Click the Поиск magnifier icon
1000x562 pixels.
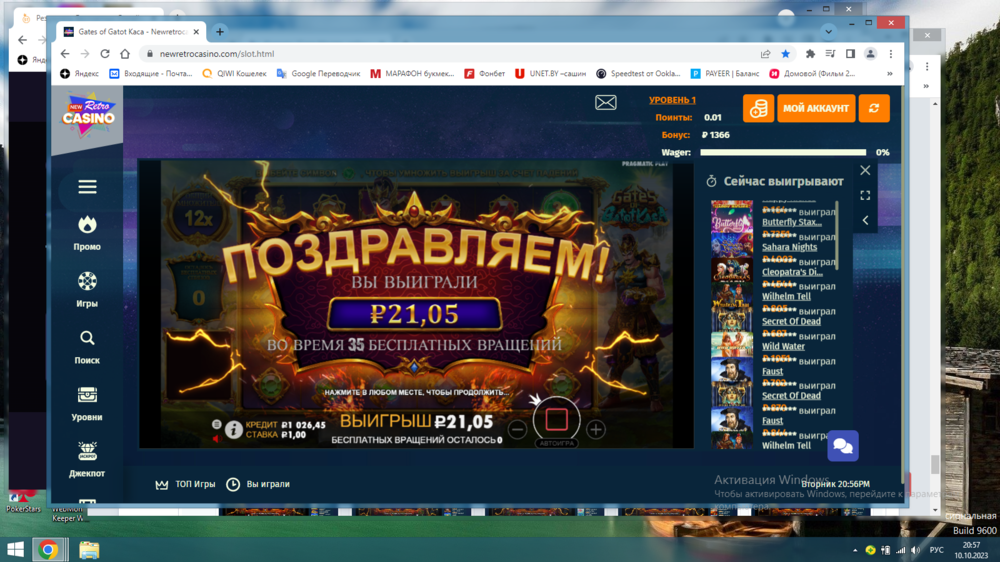coord(87,339)
